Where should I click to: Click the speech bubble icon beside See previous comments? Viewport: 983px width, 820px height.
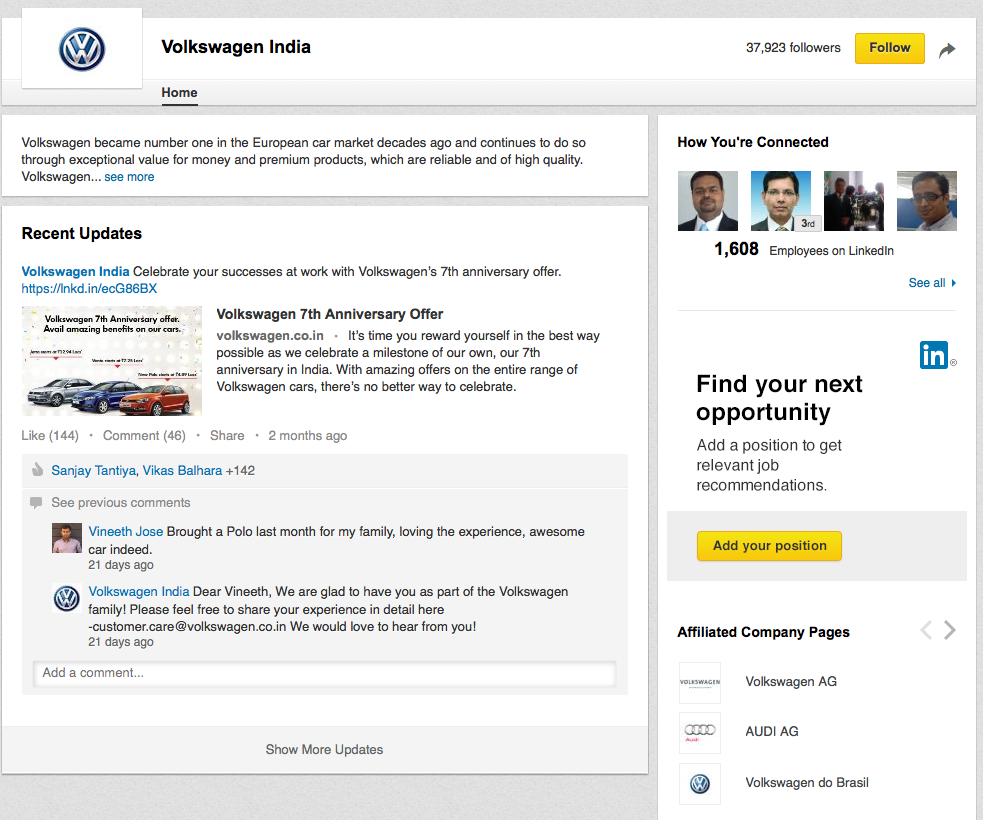pos(36,502)
